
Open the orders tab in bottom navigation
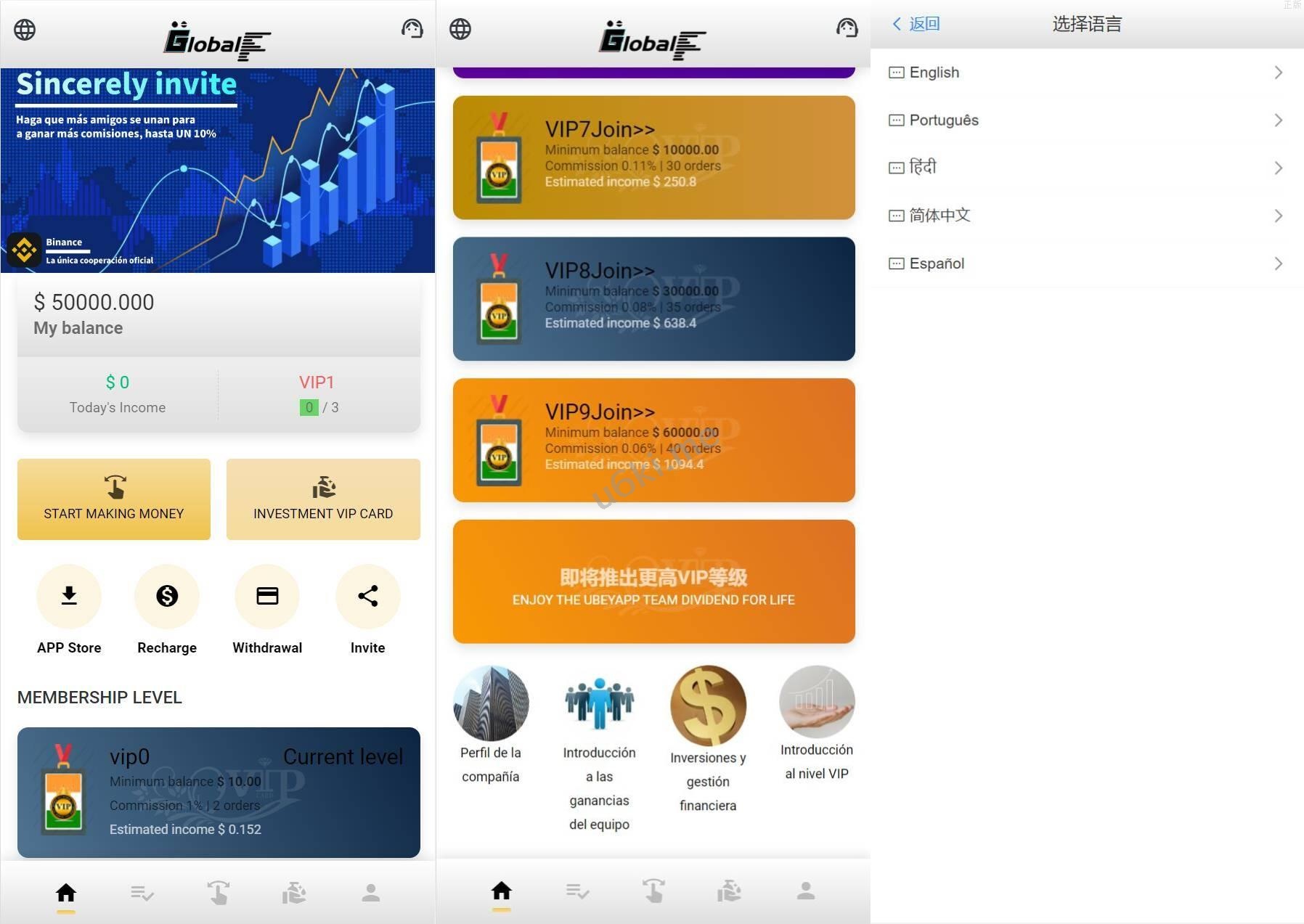pyautogui.click(x=142, y=891)
